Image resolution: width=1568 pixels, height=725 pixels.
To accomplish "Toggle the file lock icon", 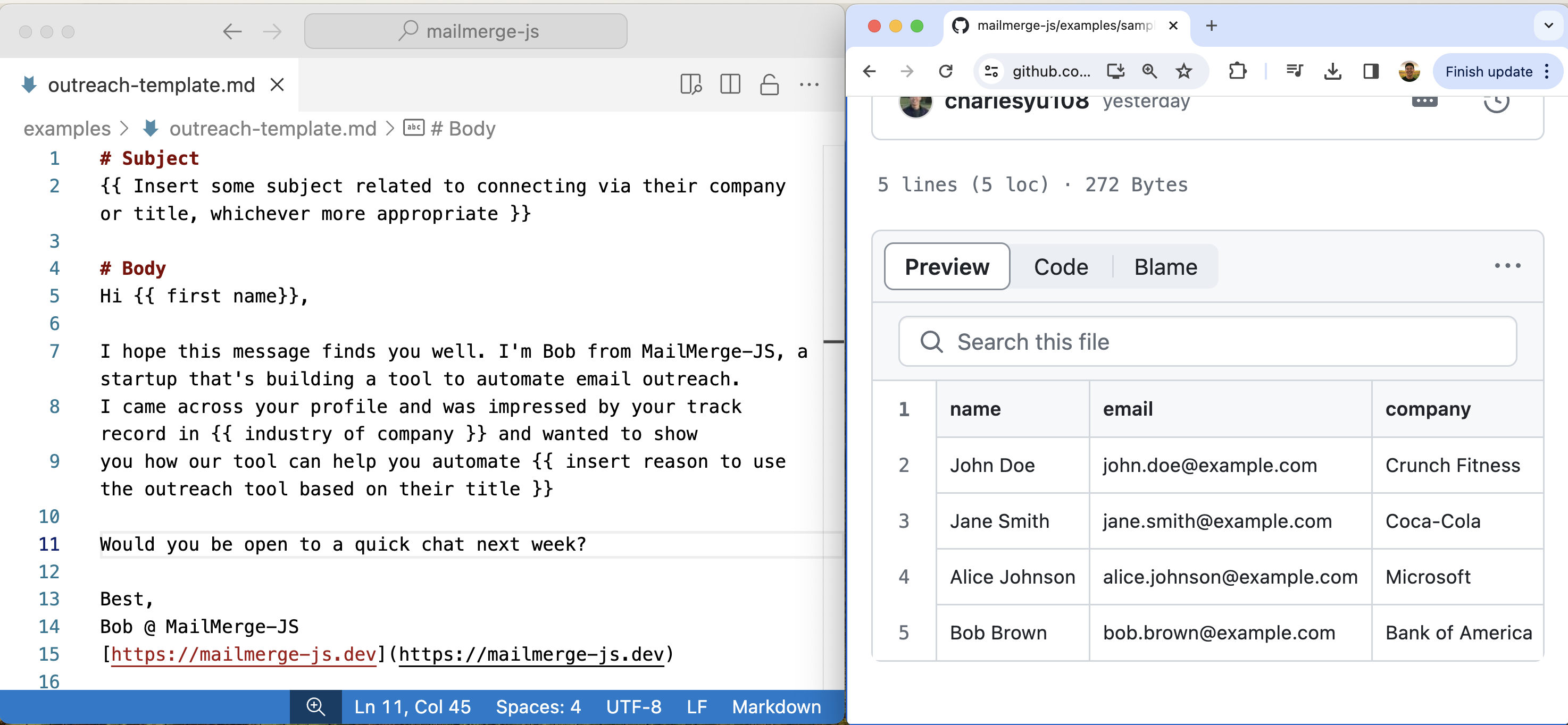I will 770,85.
